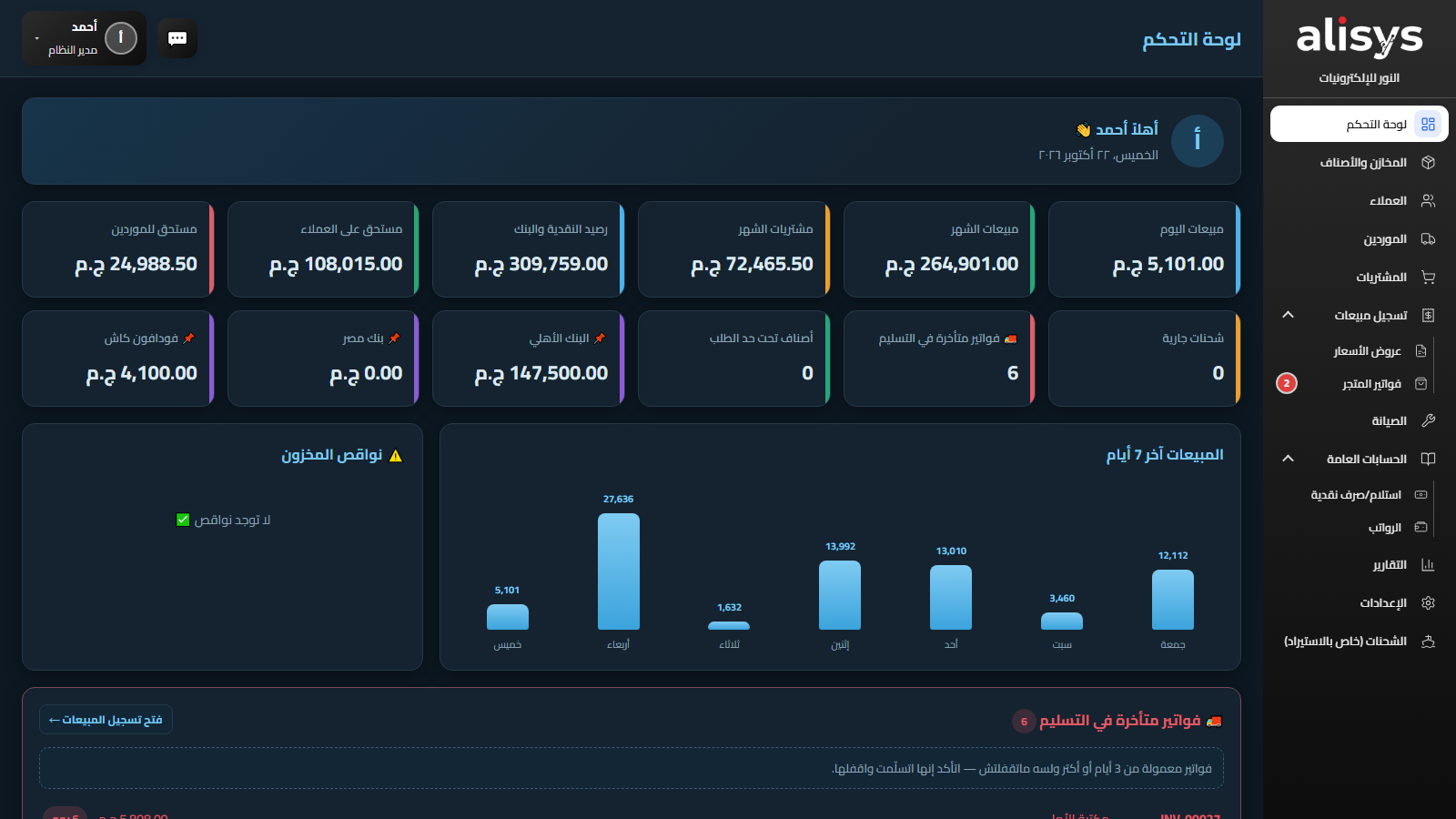This screenshot has height=819, width=1456.
Task: Click the alisys logo
Action: [x=1360, y=36]
